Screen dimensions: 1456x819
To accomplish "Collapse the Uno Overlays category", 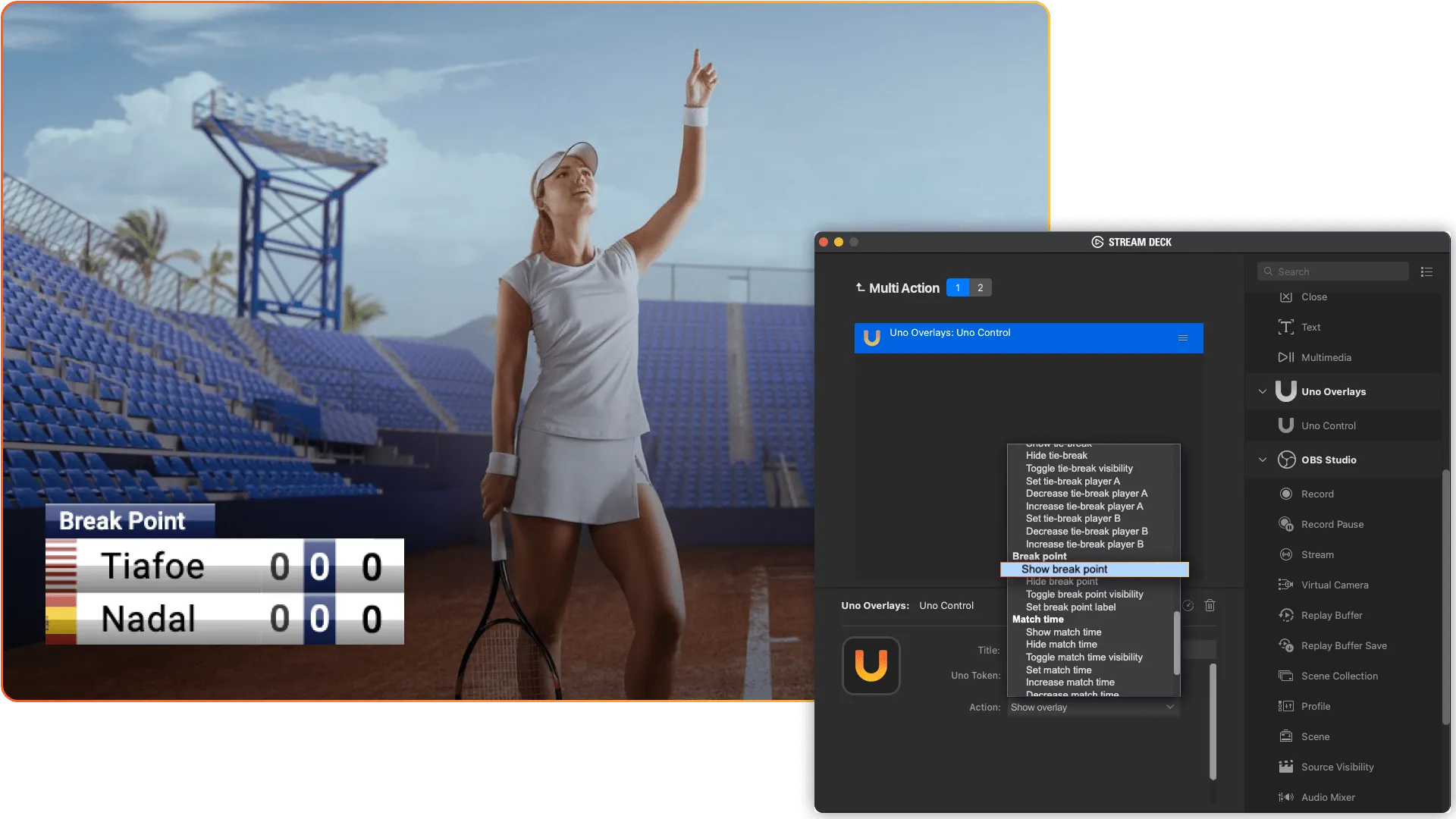I will [x=1262, y=391].
